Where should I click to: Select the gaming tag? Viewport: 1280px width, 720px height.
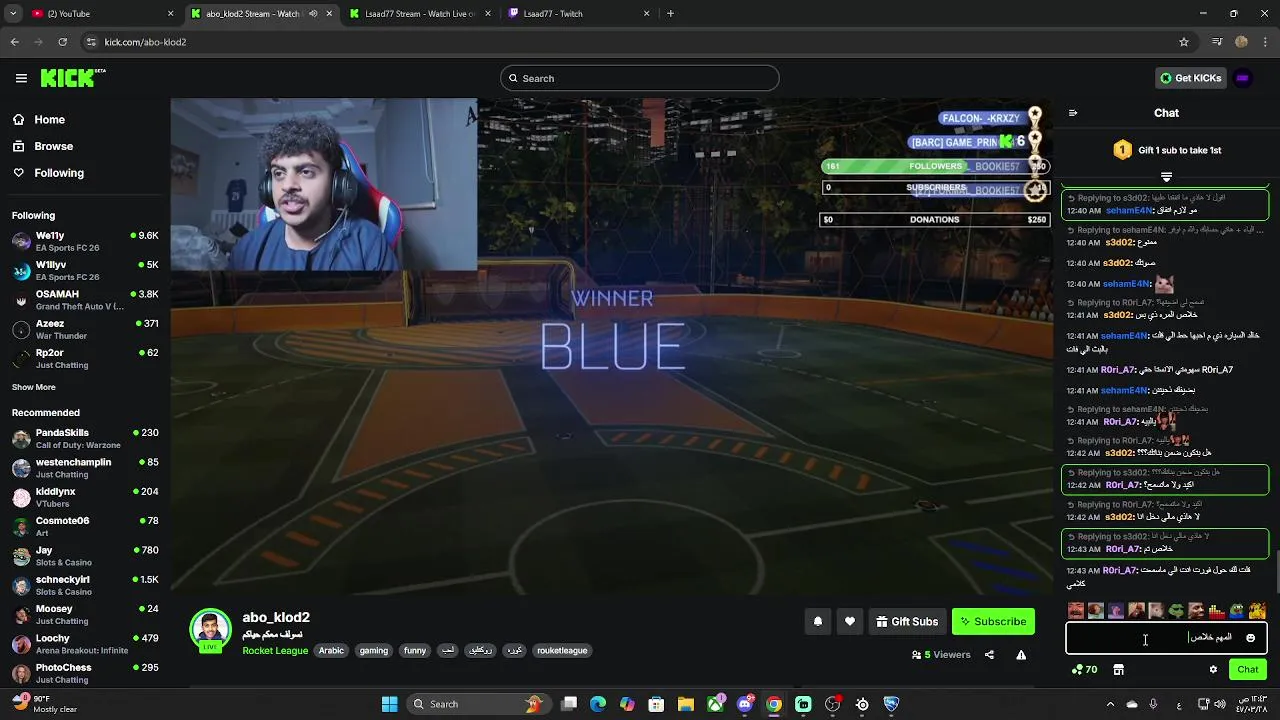(374, 651)
